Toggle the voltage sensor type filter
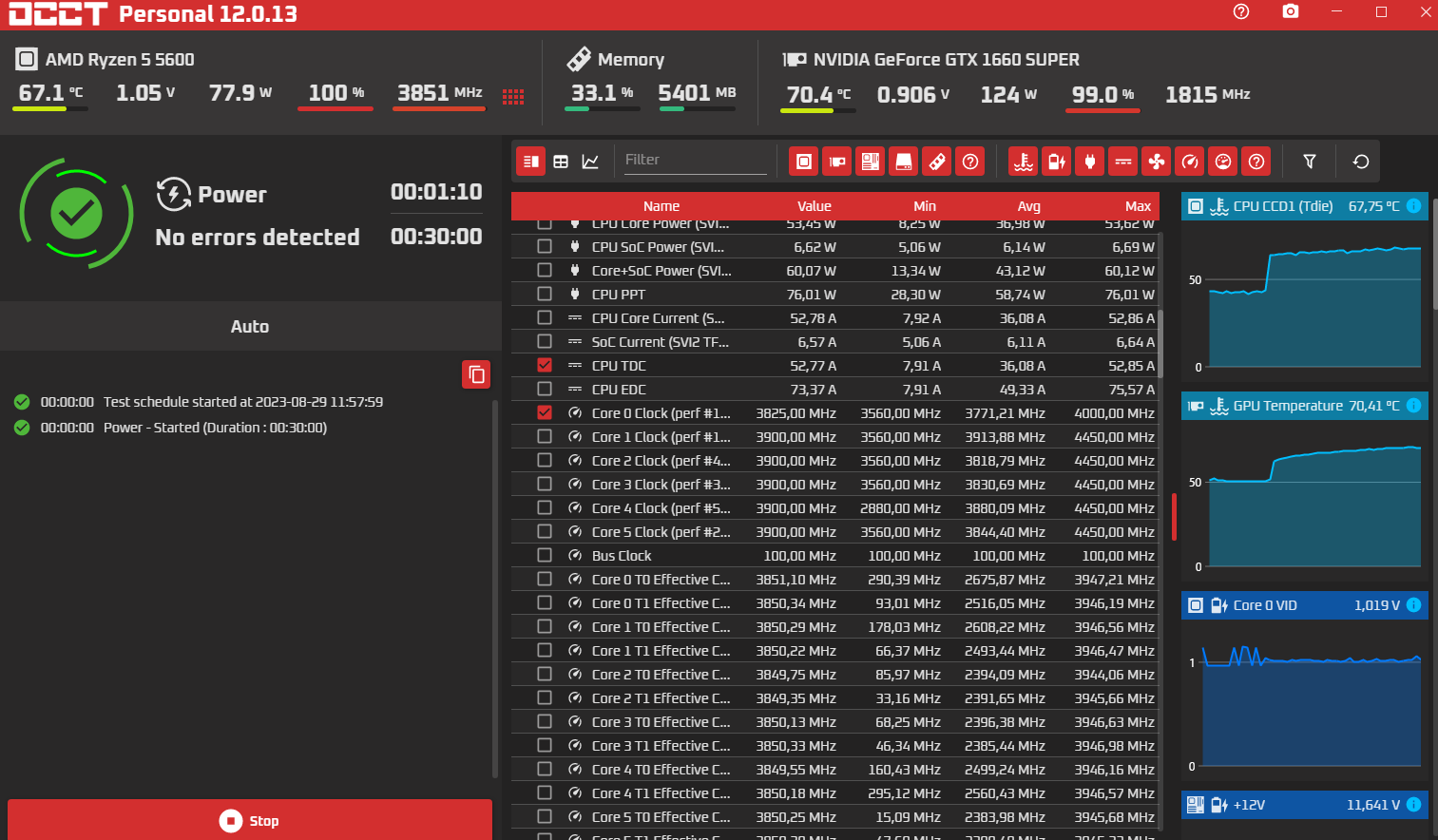 1057,162
